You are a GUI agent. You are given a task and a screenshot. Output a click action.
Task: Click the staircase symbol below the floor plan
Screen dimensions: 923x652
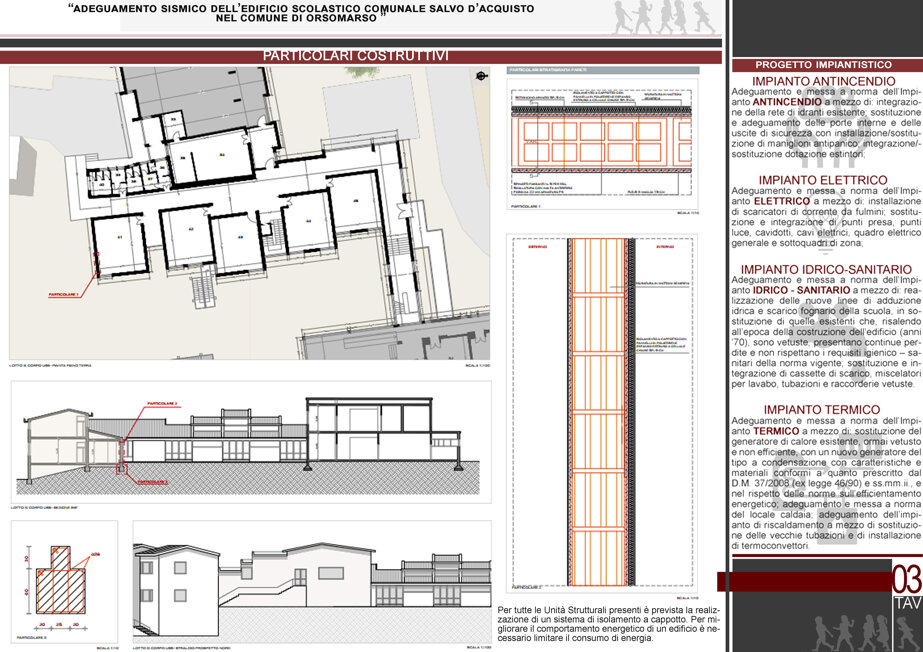pyautogui.click(x=203, y=286)
